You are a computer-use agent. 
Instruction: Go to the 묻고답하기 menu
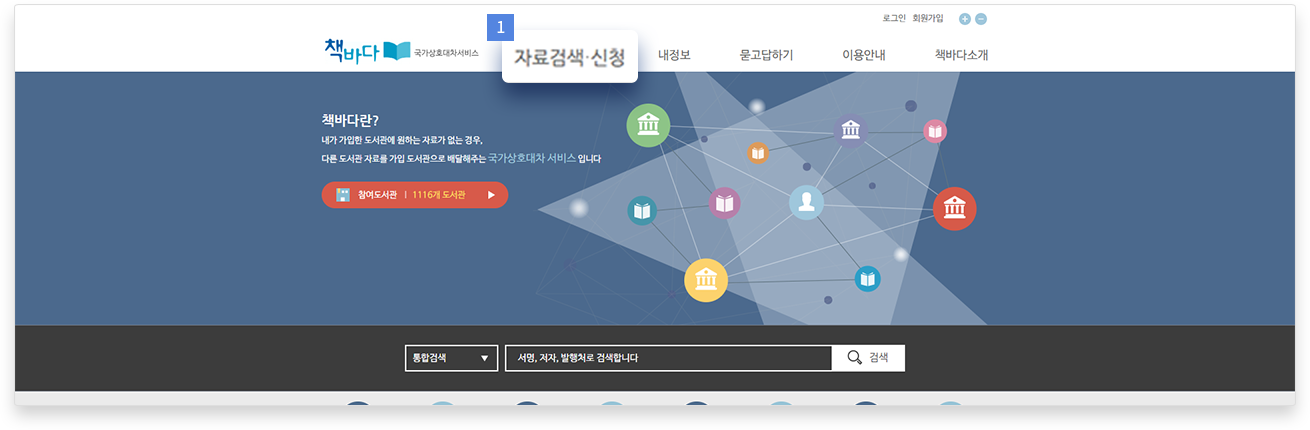766,55
